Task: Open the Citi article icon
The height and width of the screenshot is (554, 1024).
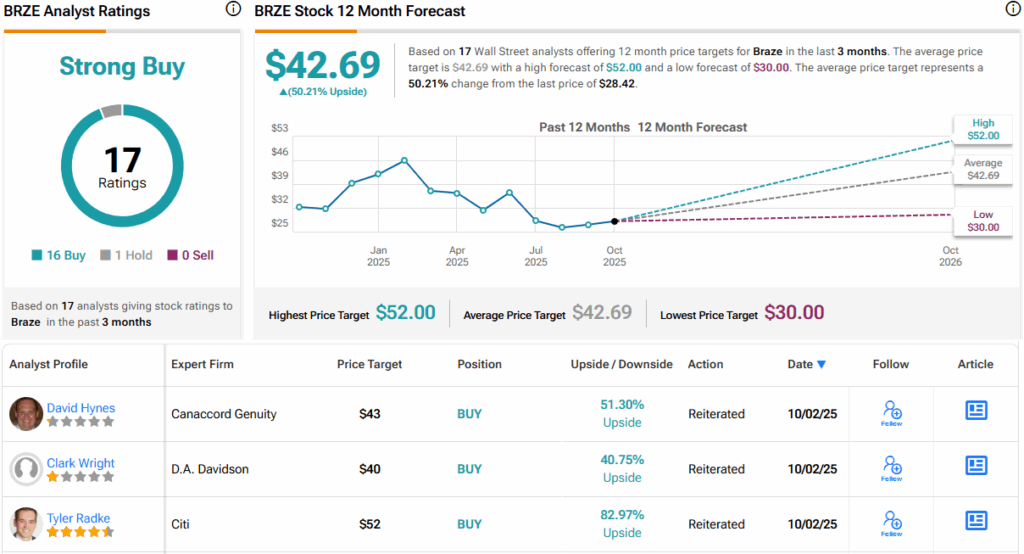Action: click(x=976, y=521)
